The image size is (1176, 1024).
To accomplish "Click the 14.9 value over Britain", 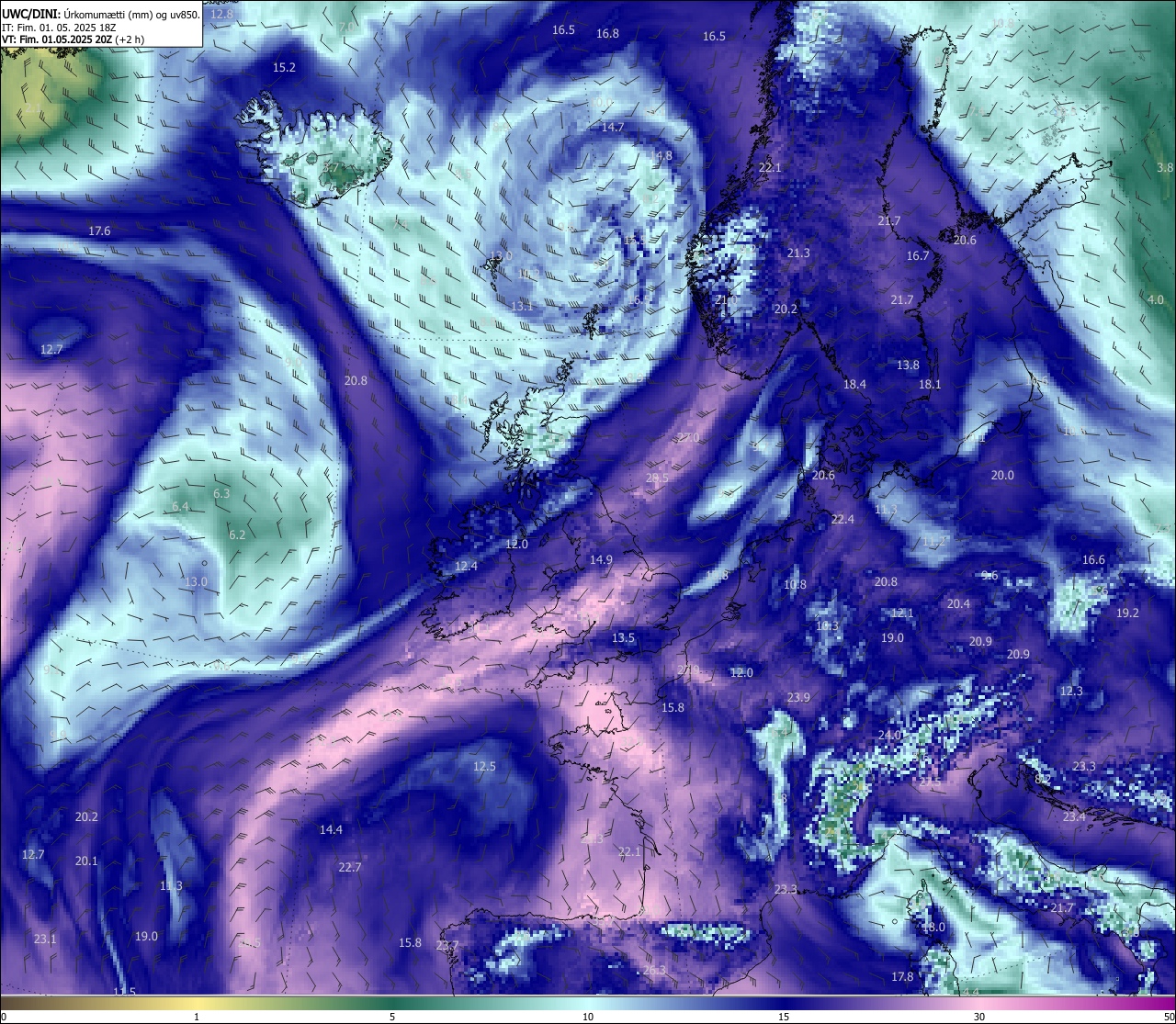I will [x=601, y=560].
